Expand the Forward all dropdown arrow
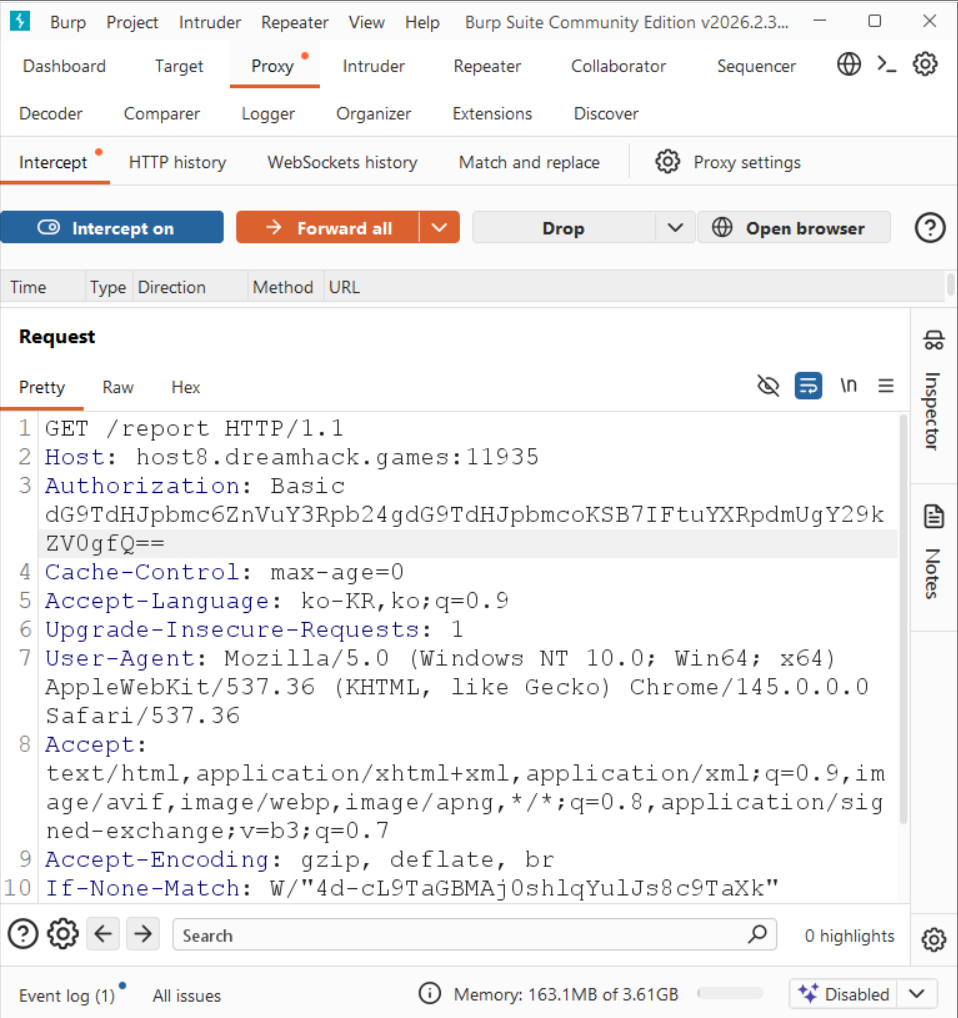The height and width of the screenshot is (1018, 958). click(439, 227)
